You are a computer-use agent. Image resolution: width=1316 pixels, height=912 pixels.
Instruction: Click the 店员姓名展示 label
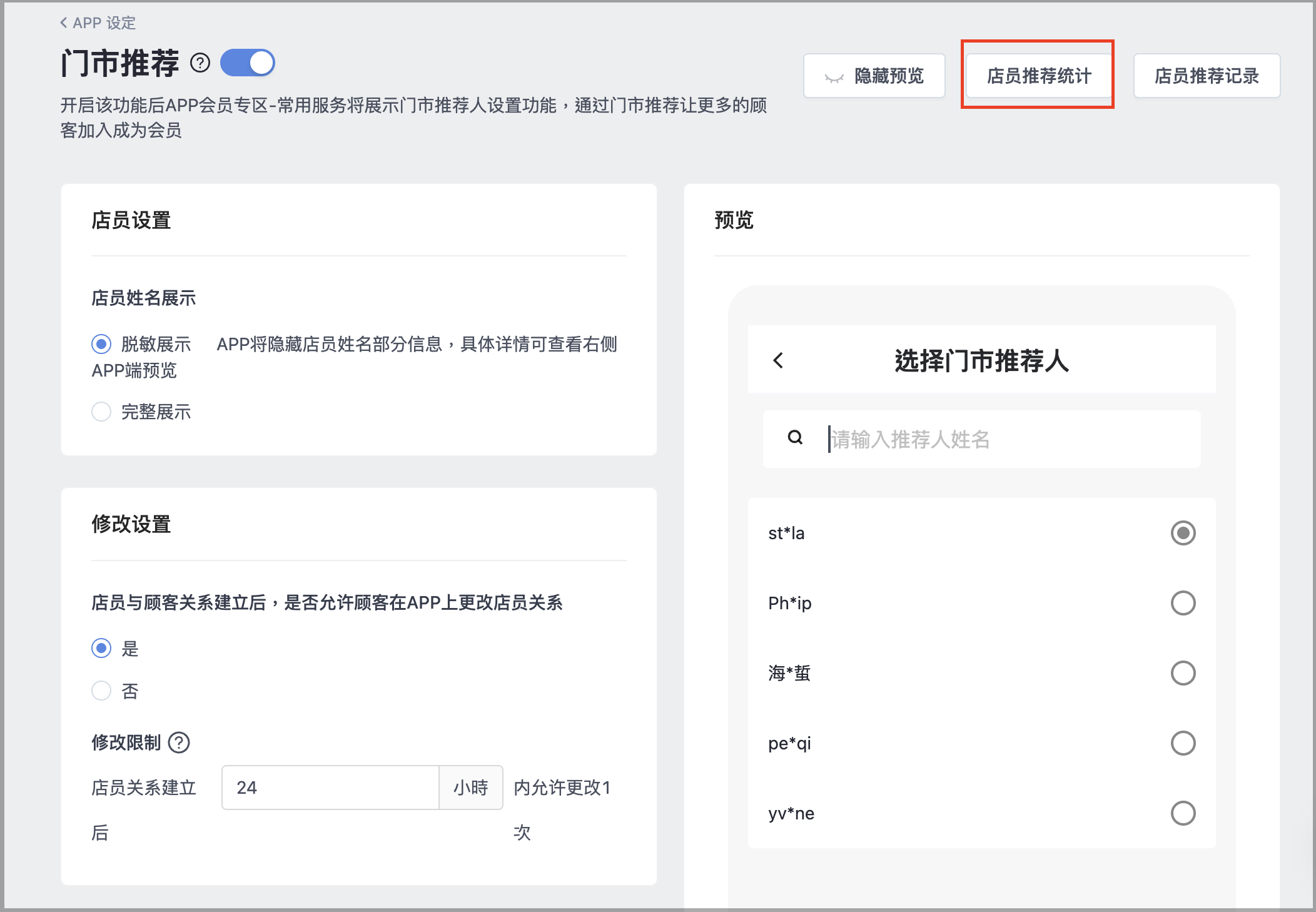coord(144,298)
